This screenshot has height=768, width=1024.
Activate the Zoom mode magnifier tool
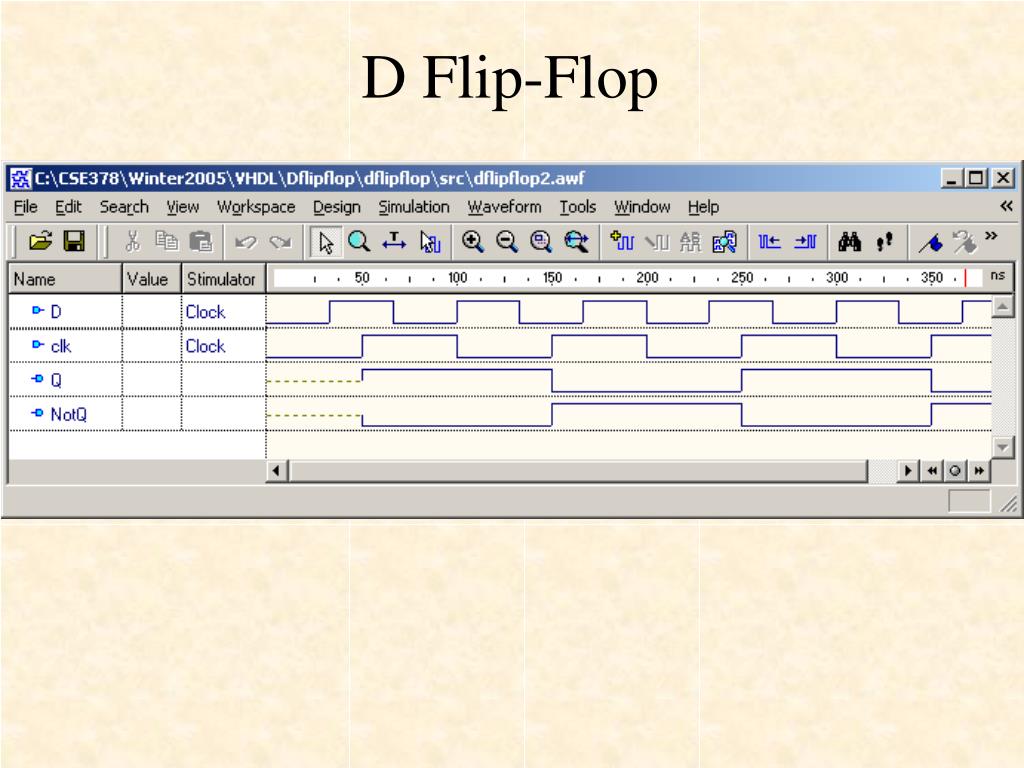(x=359, y=242)
